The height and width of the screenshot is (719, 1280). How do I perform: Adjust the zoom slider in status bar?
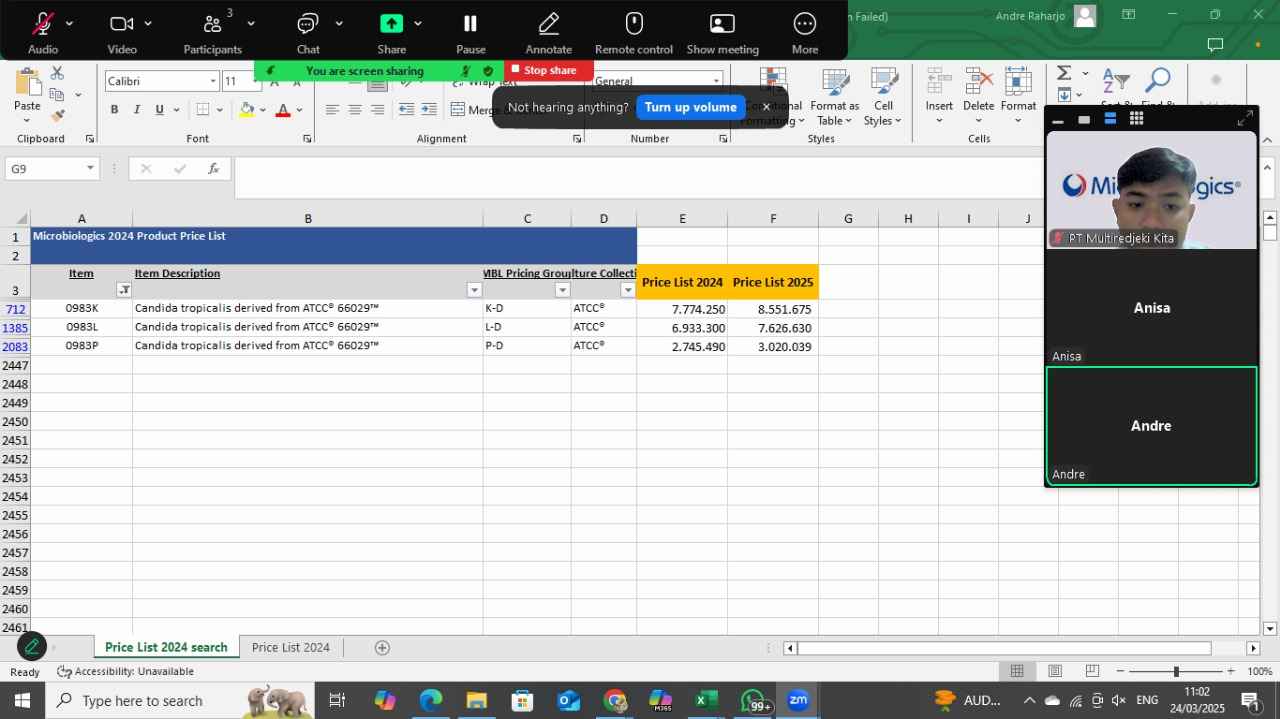click(x=1176, y=671)
